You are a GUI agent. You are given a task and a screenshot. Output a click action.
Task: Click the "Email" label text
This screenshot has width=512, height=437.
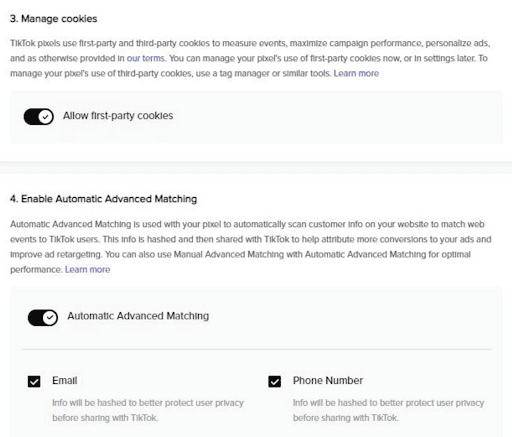[x=65, y=381]
